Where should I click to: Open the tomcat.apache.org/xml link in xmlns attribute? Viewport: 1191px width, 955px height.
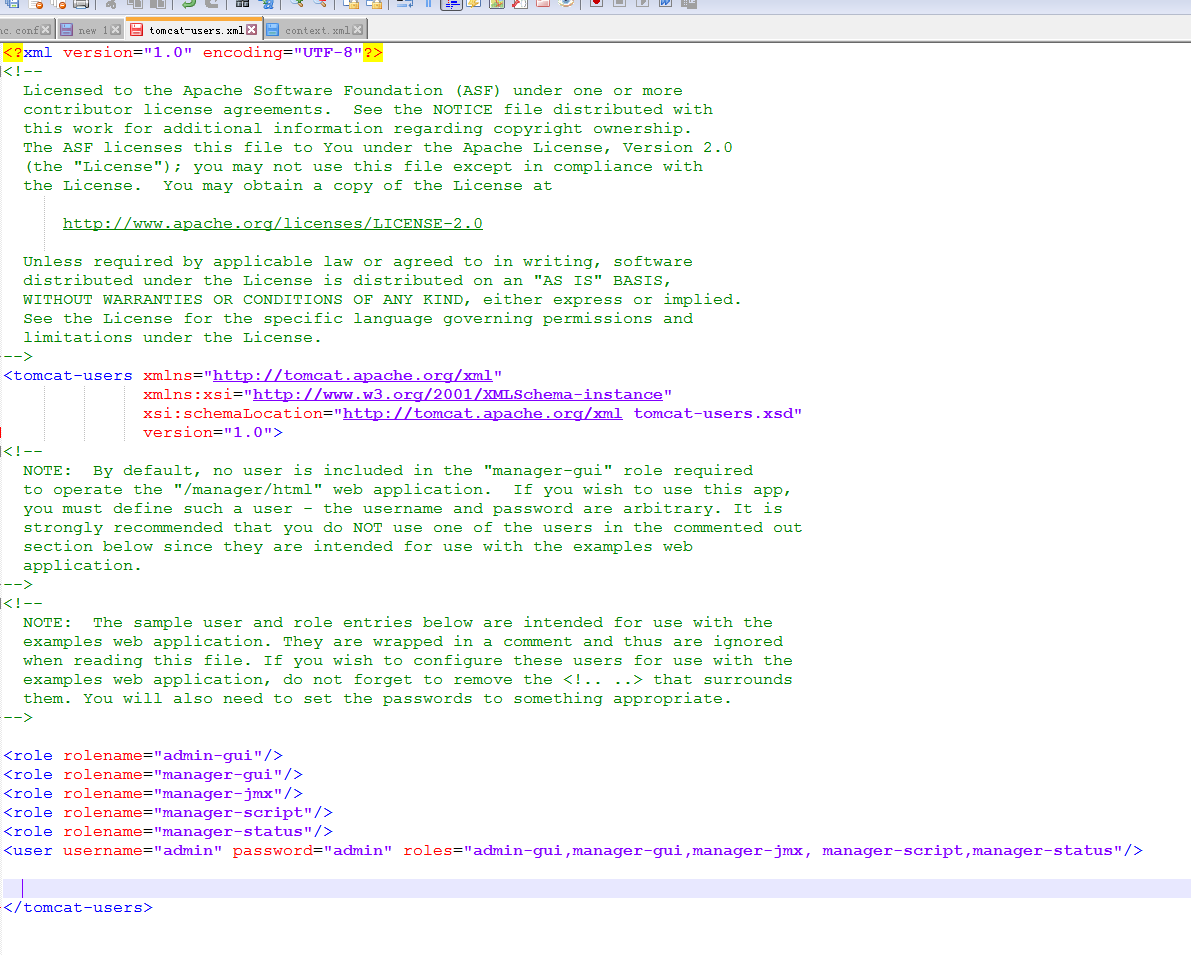tap(352, 375)
